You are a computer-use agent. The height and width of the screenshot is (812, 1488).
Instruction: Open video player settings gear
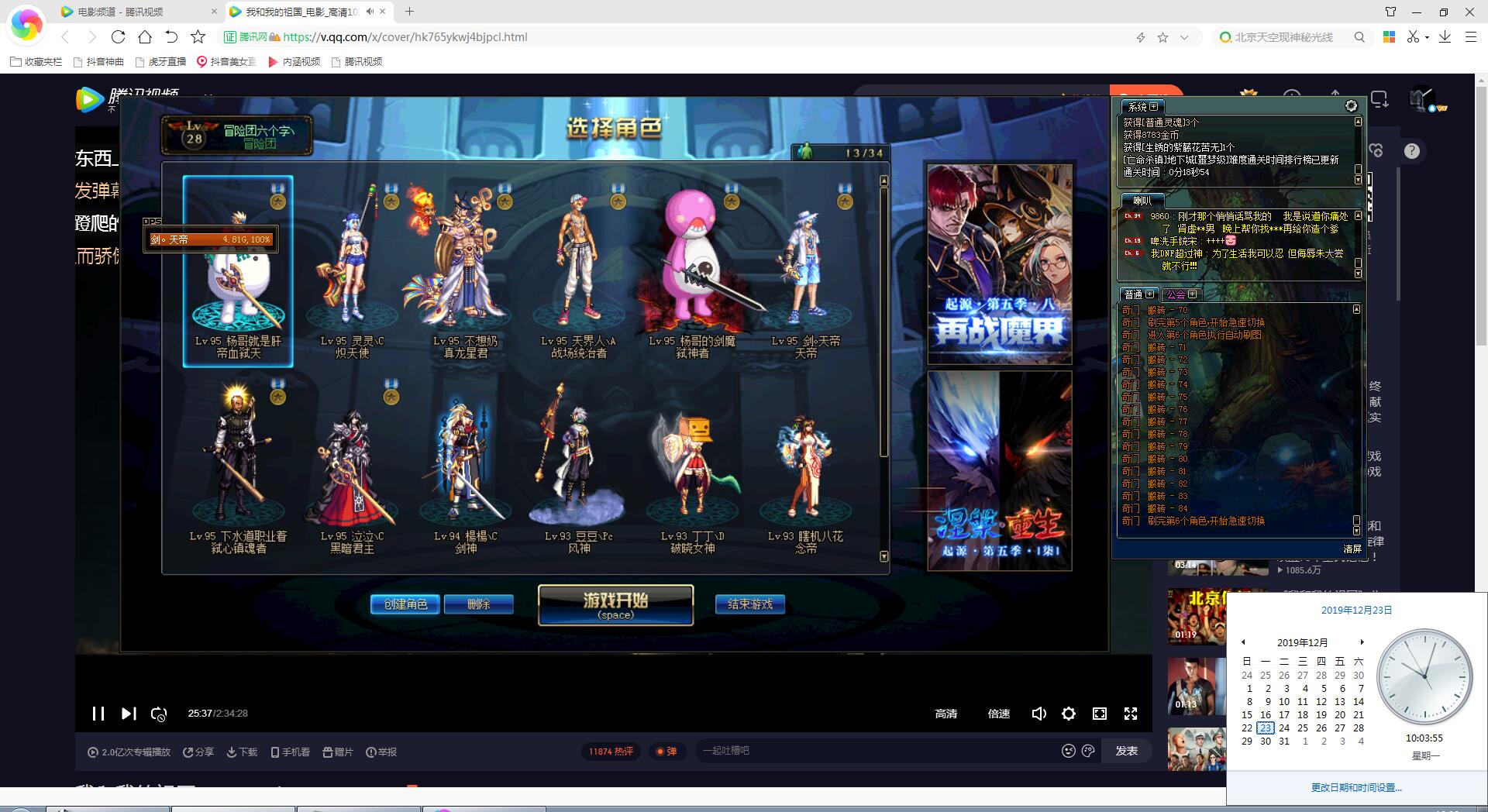(1069, 714)
